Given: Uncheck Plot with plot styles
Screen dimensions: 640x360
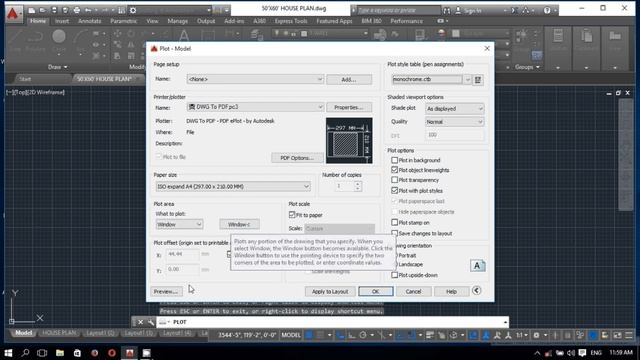Looking at the screenshot, I should [394, 191].
